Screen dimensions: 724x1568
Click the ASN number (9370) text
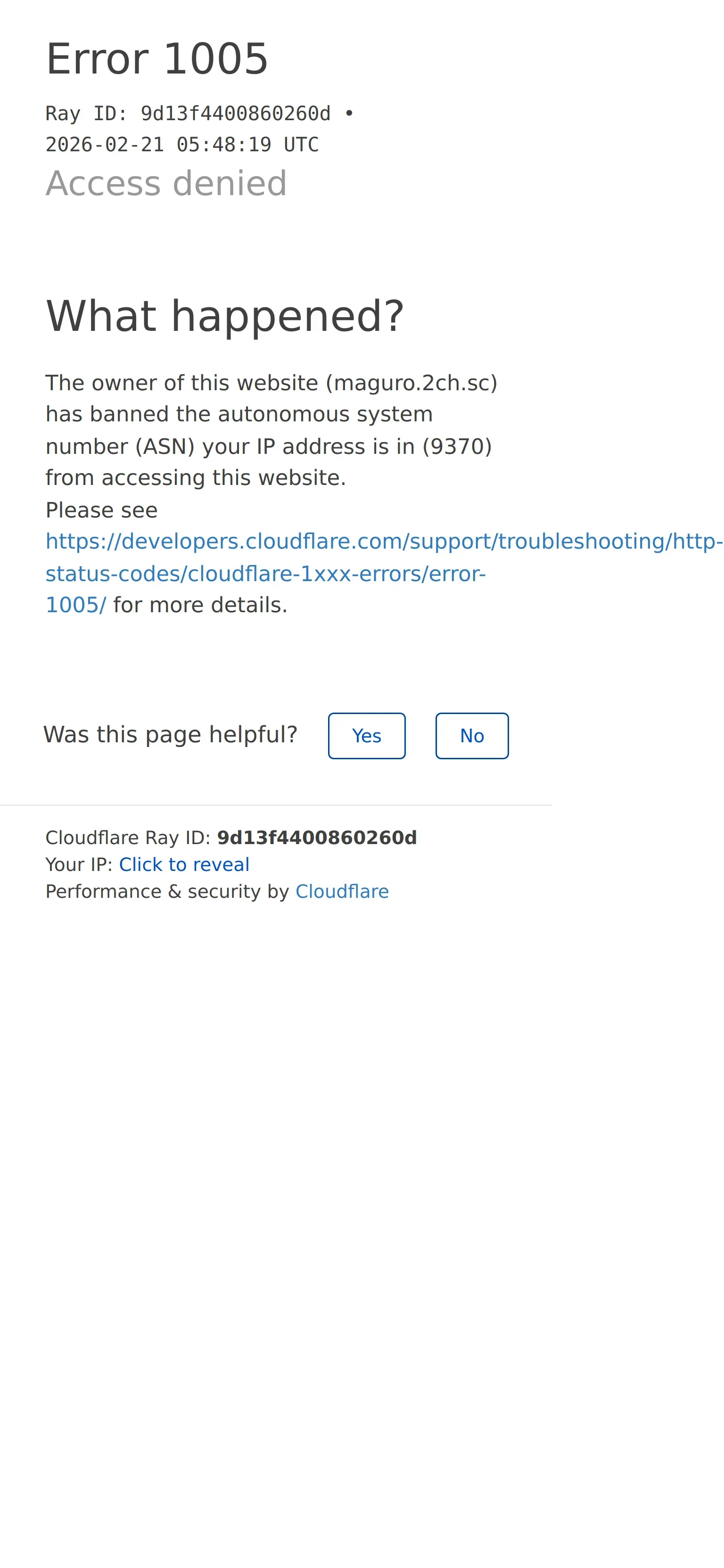(457, 447)
